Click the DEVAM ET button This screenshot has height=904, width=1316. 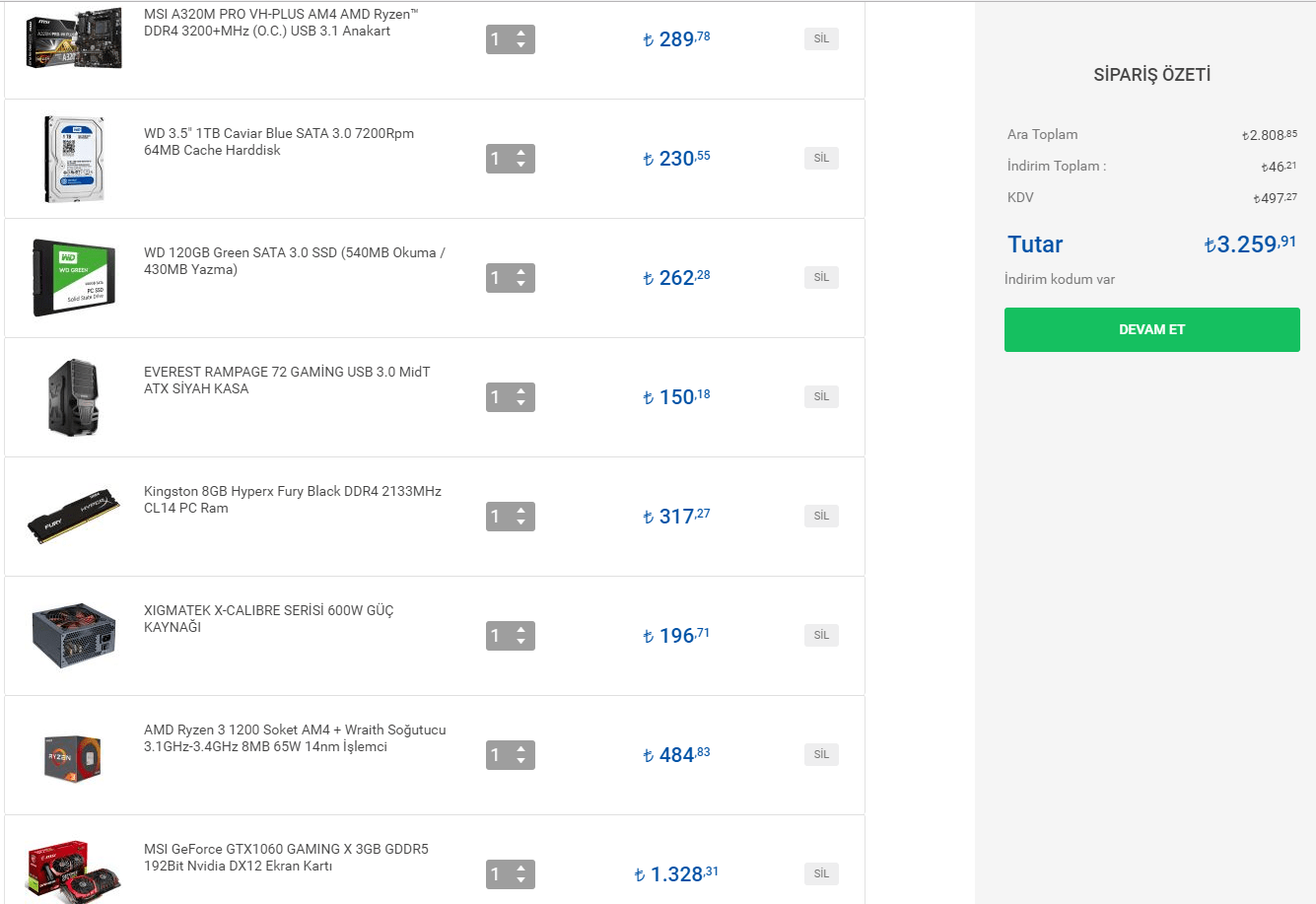[1151, 329]
